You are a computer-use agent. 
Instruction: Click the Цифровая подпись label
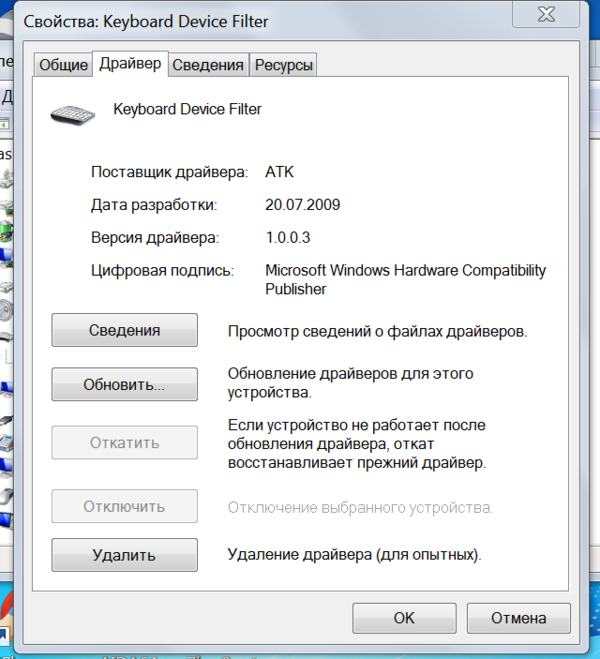[162, 271]
